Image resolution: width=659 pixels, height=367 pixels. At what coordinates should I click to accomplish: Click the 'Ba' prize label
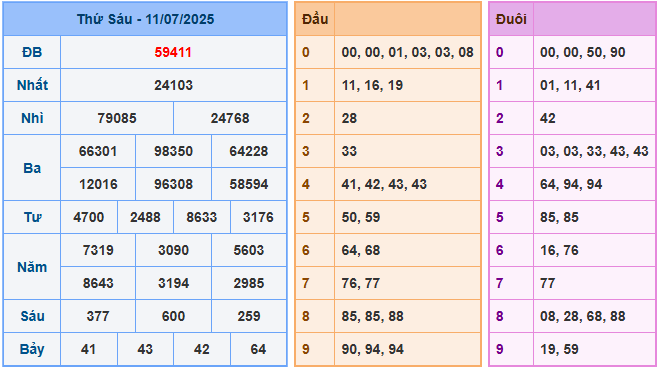click(x=32, y=168)
